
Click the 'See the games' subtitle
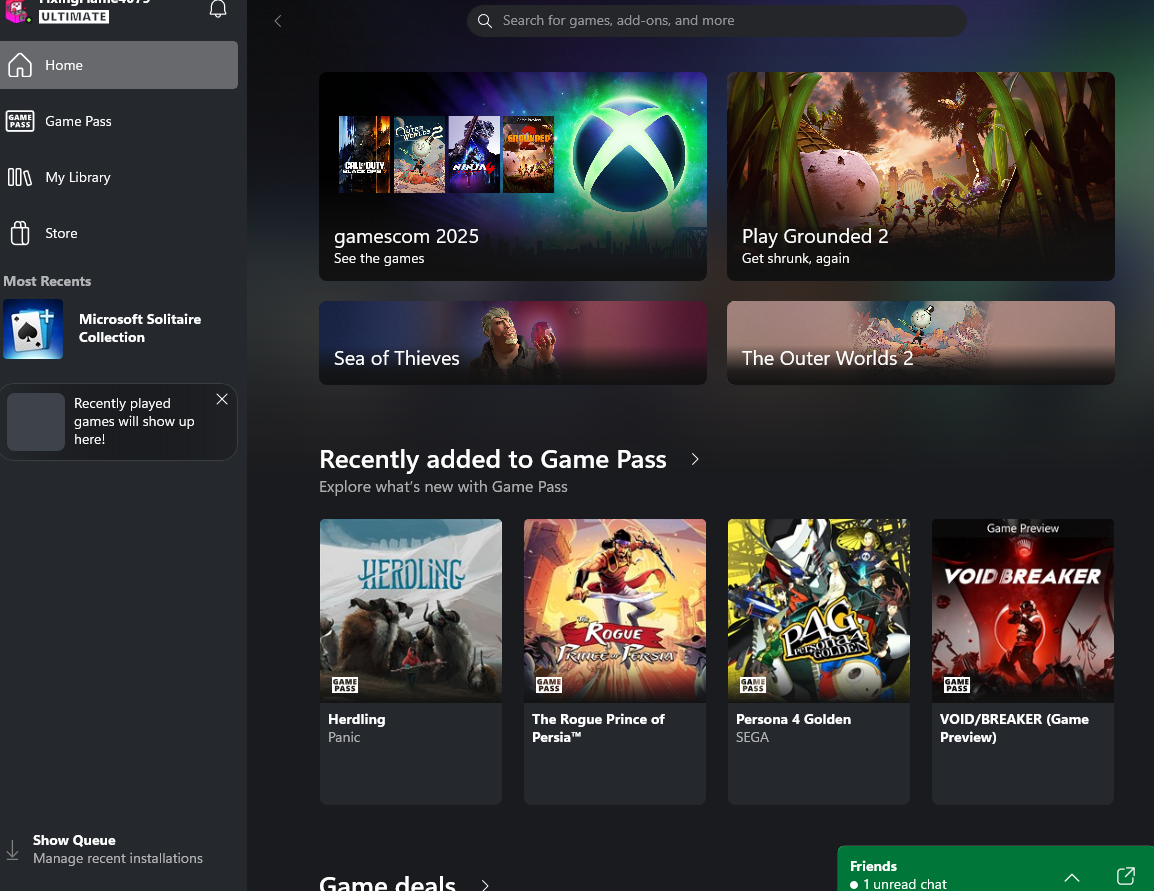pos(379,258)
